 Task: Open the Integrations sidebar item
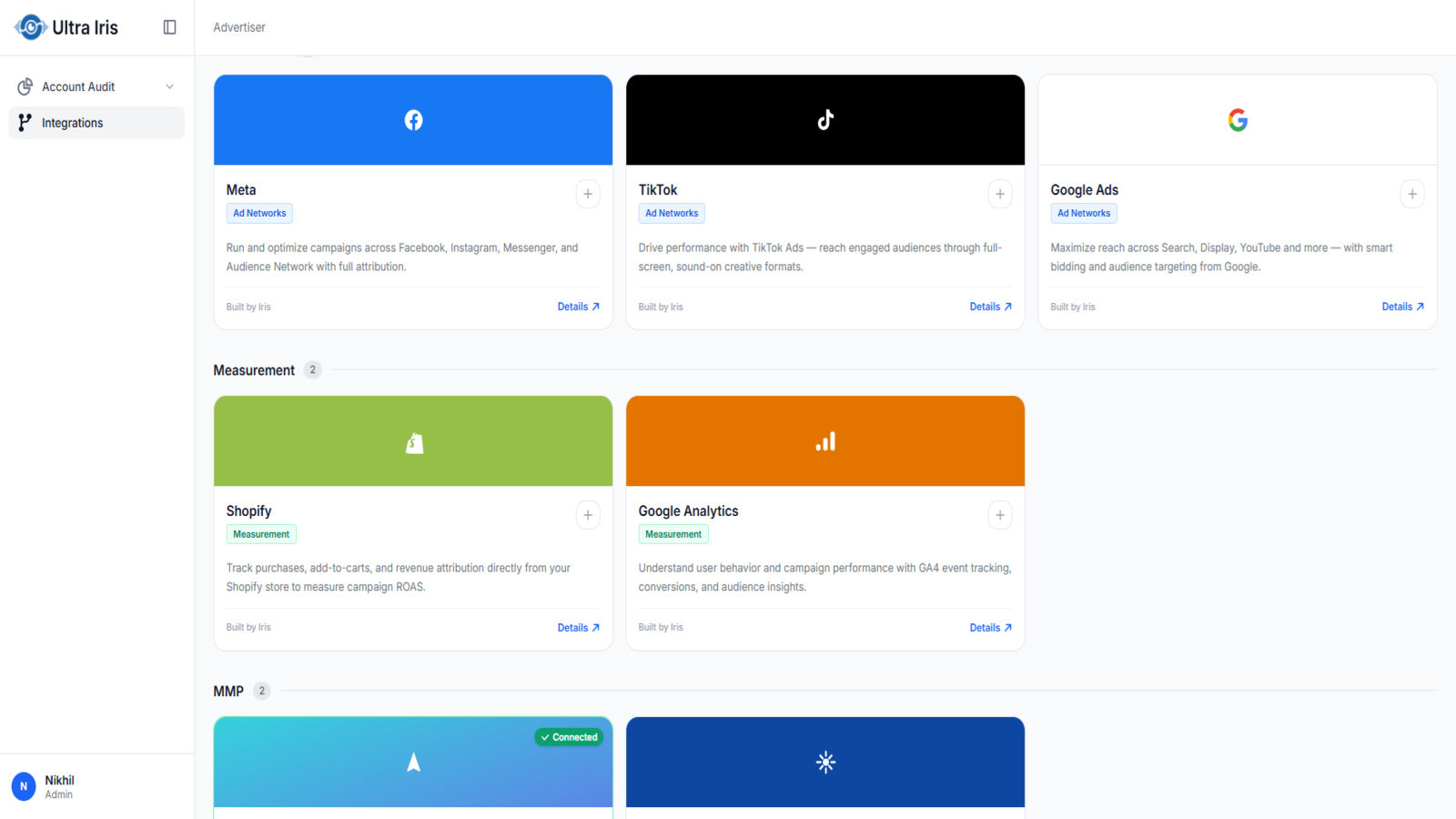[96, 123]
